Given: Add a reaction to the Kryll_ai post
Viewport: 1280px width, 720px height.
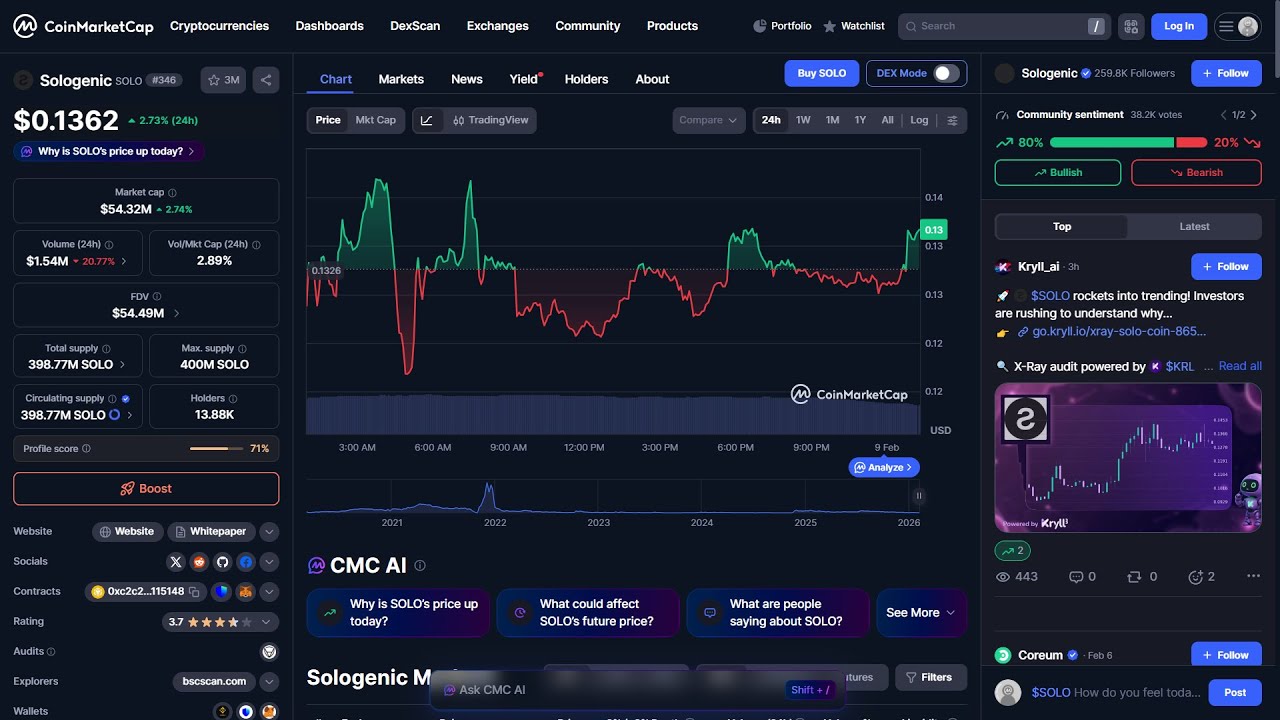Looking at the screenshot, I should (1201, 577).
